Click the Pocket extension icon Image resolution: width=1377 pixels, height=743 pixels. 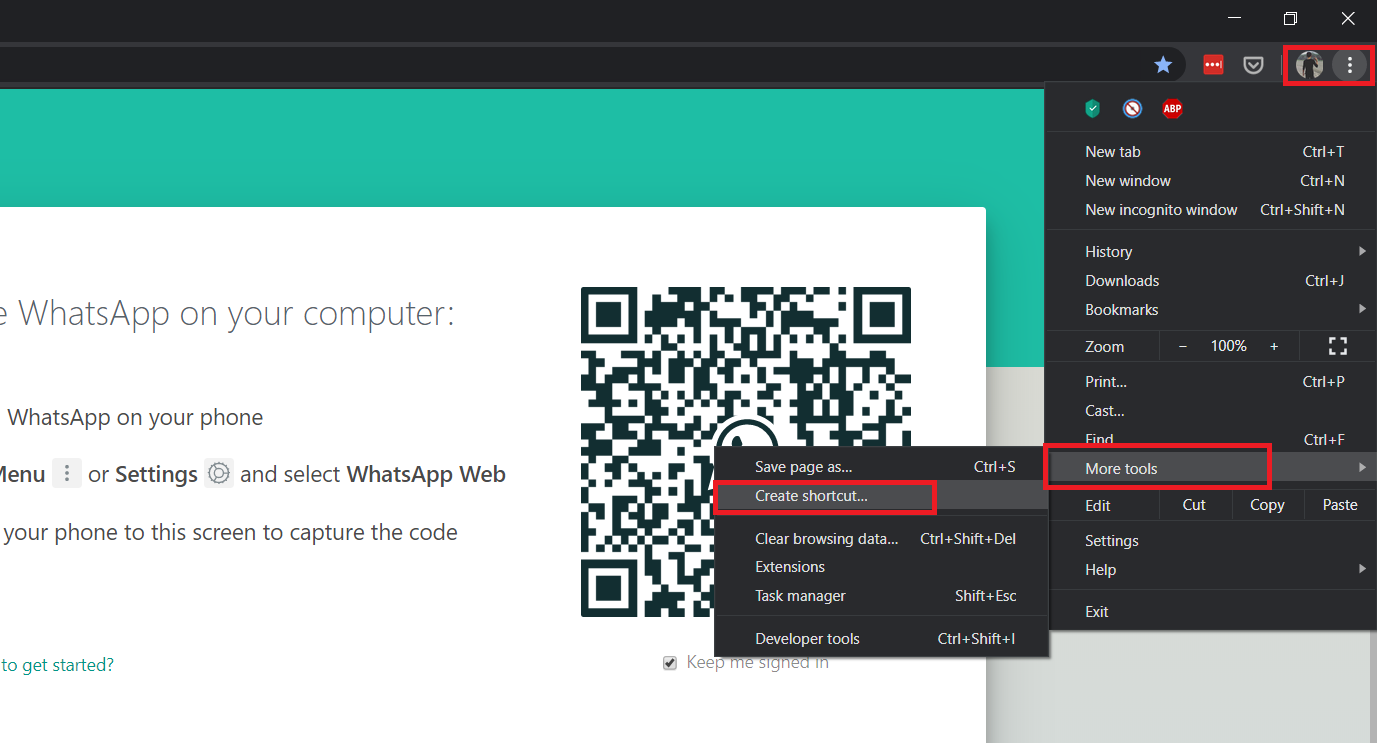pos(1253,65)
